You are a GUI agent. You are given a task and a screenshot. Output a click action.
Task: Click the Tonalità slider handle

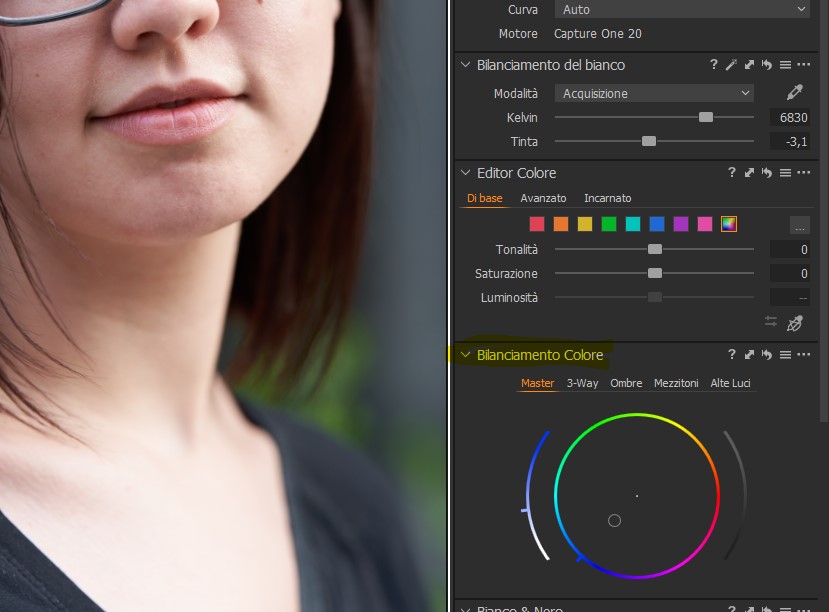(x=655, y=249)
